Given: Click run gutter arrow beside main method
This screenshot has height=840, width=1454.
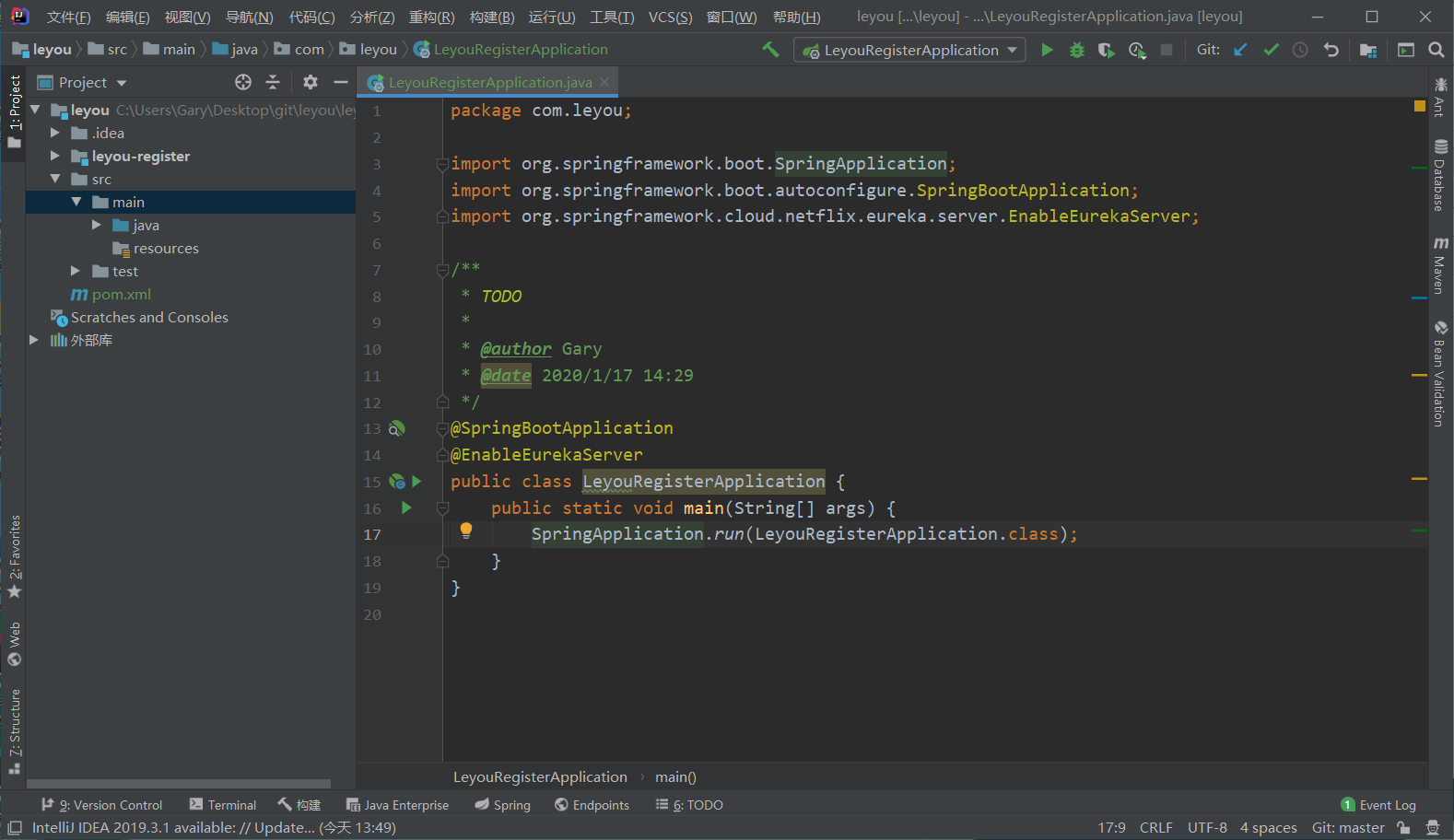Looking at the screenshot, I should tap(406, 507).
